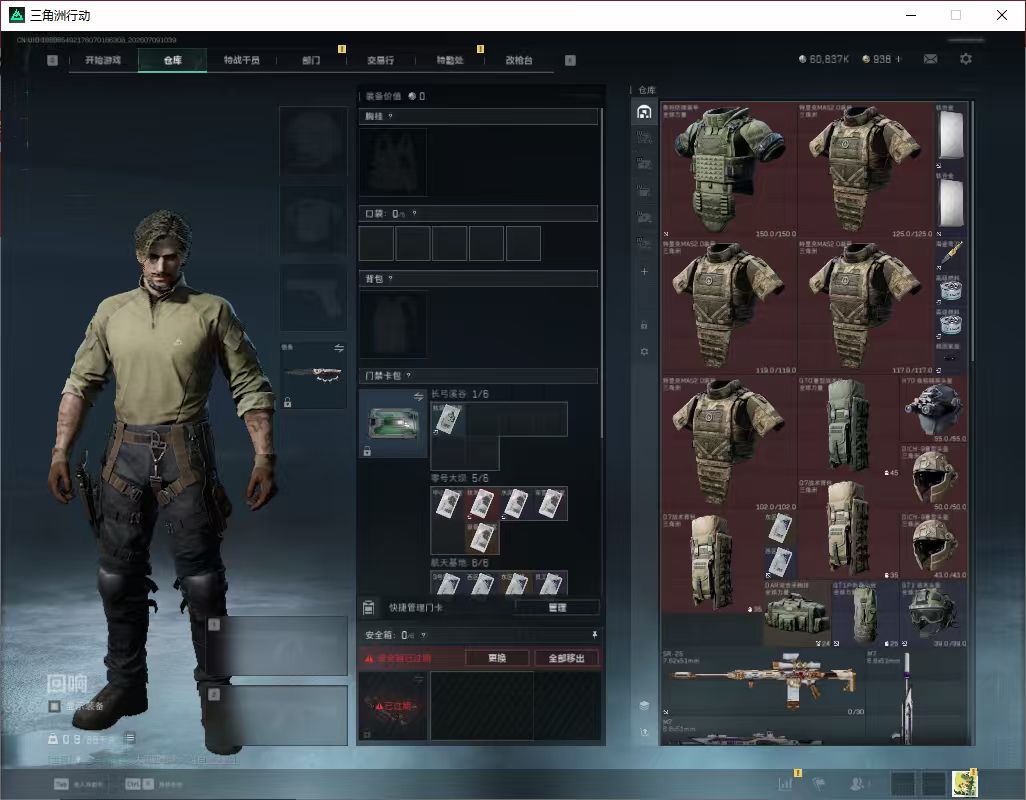This screenshot has width=1026, height=800.
Task: Toggle the lock icon in warehouse sidebar
Action: pos(644,324)
